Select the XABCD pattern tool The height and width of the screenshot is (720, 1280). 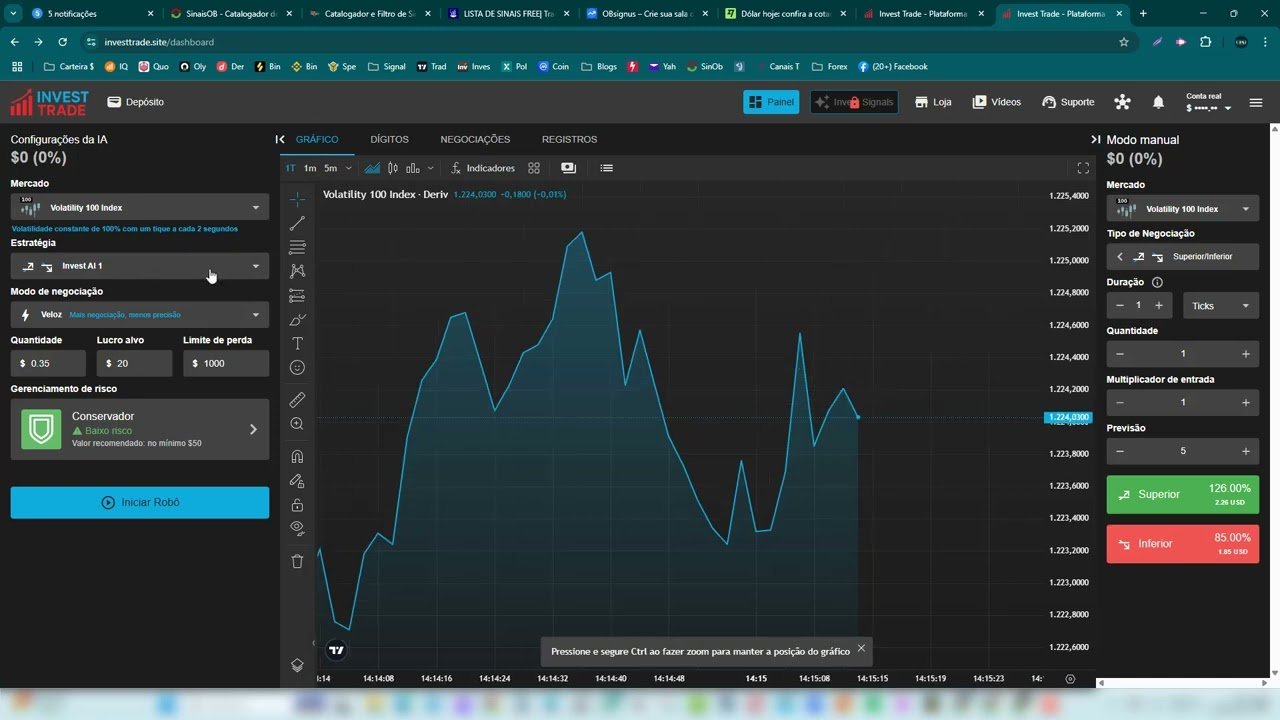point(297,271)
